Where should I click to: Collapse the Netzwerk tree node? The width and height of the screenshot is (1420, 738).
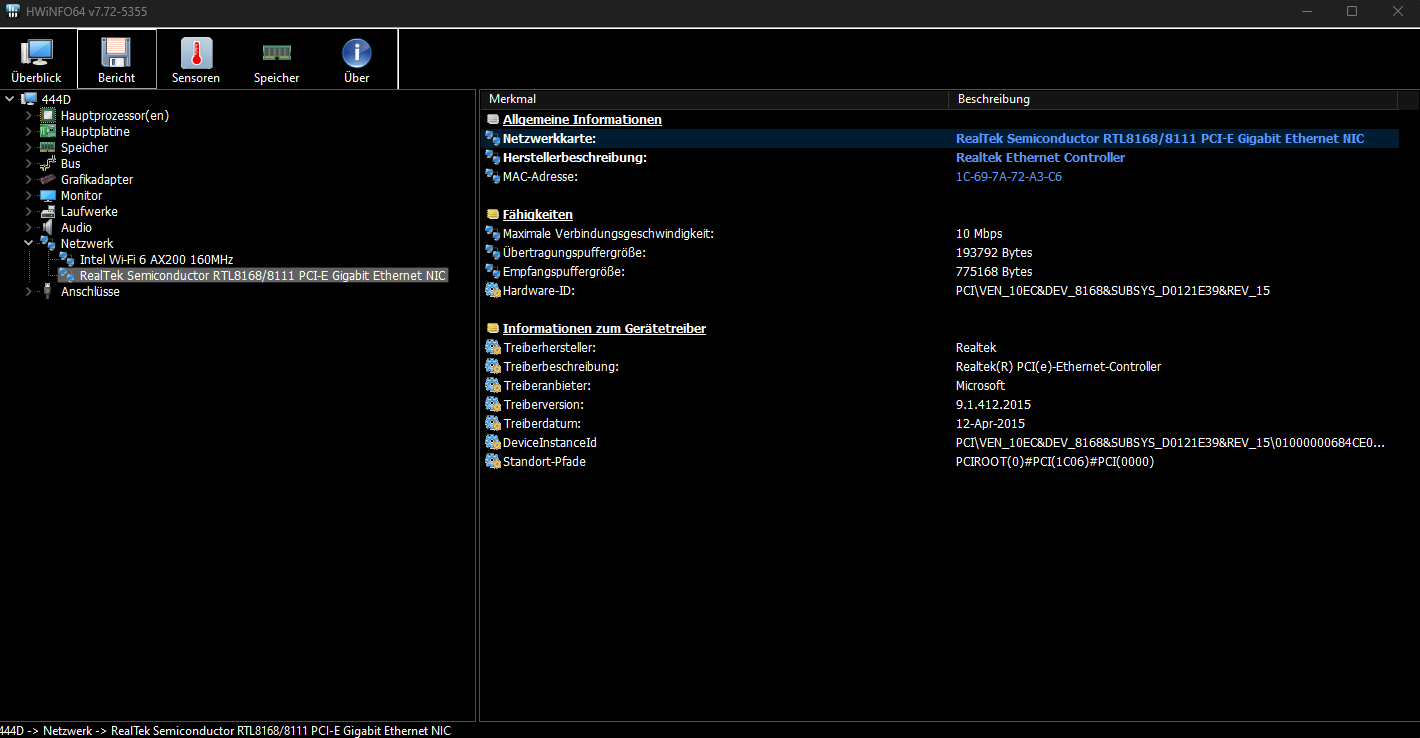tap(28, 243)
